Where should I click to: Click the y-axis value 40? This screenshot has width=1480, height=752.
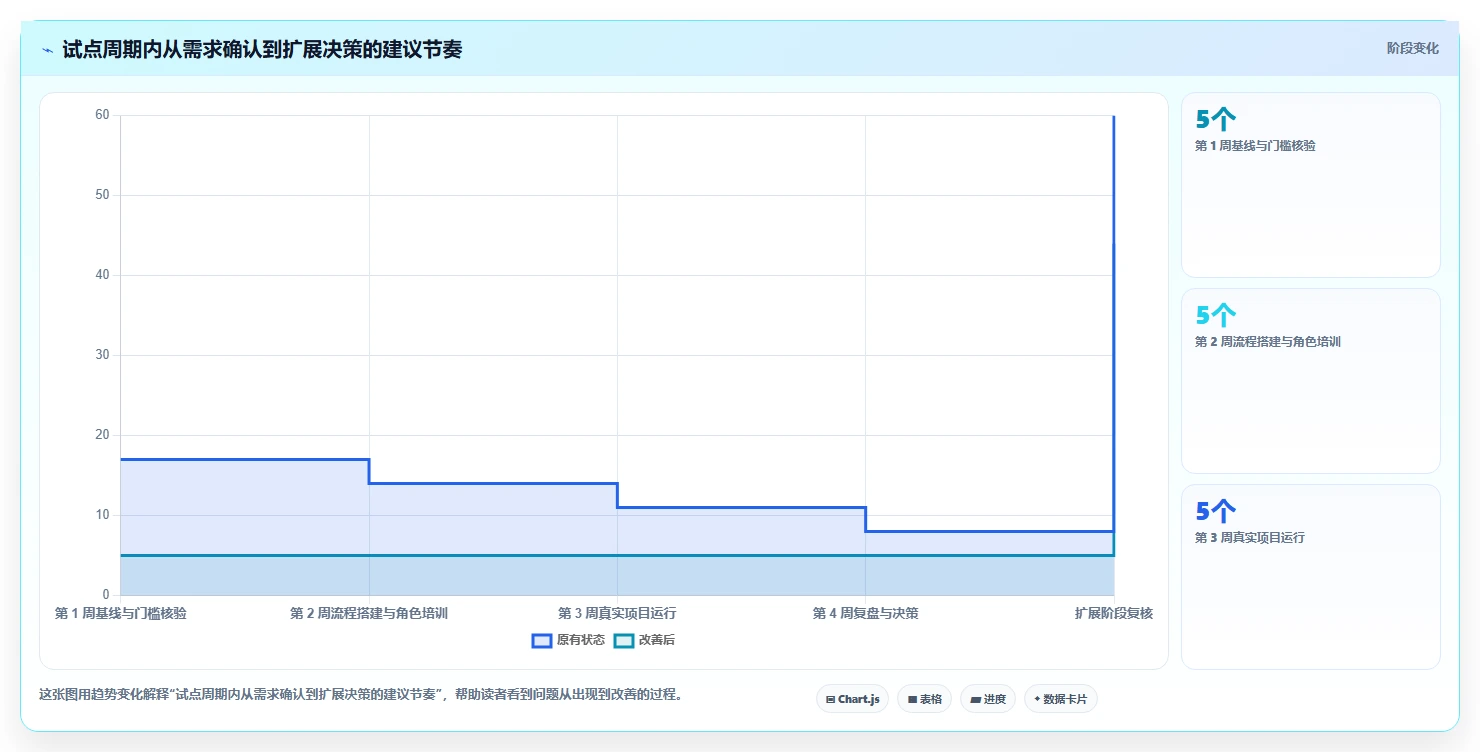pos(102,275)
